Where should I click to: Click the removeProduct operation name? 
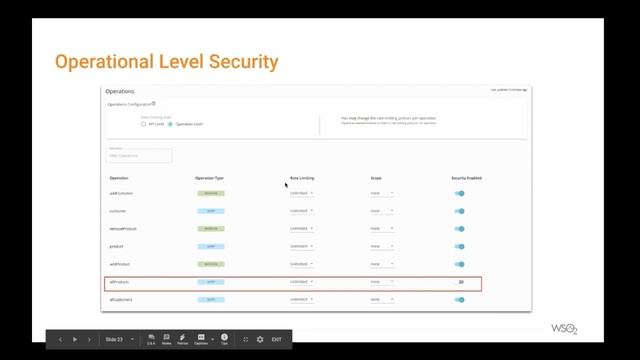coord(123,229)
